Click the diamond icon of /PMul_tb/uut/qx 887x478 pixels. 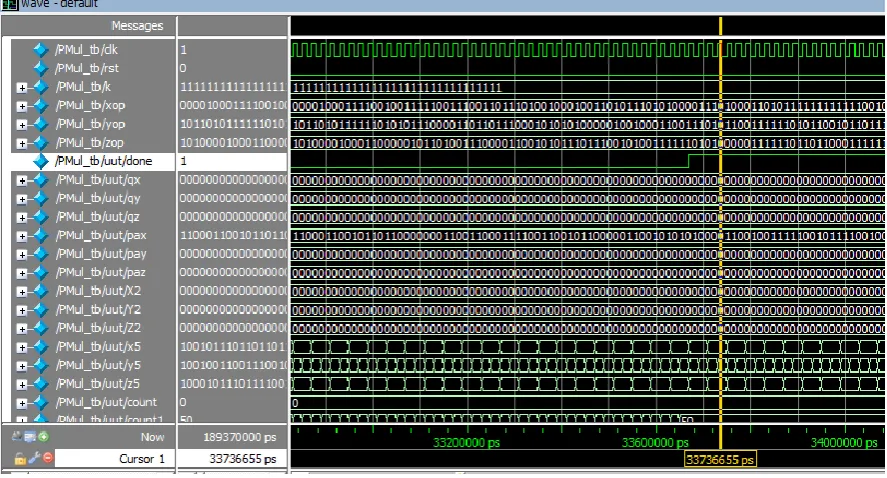[x=41, y=180]
